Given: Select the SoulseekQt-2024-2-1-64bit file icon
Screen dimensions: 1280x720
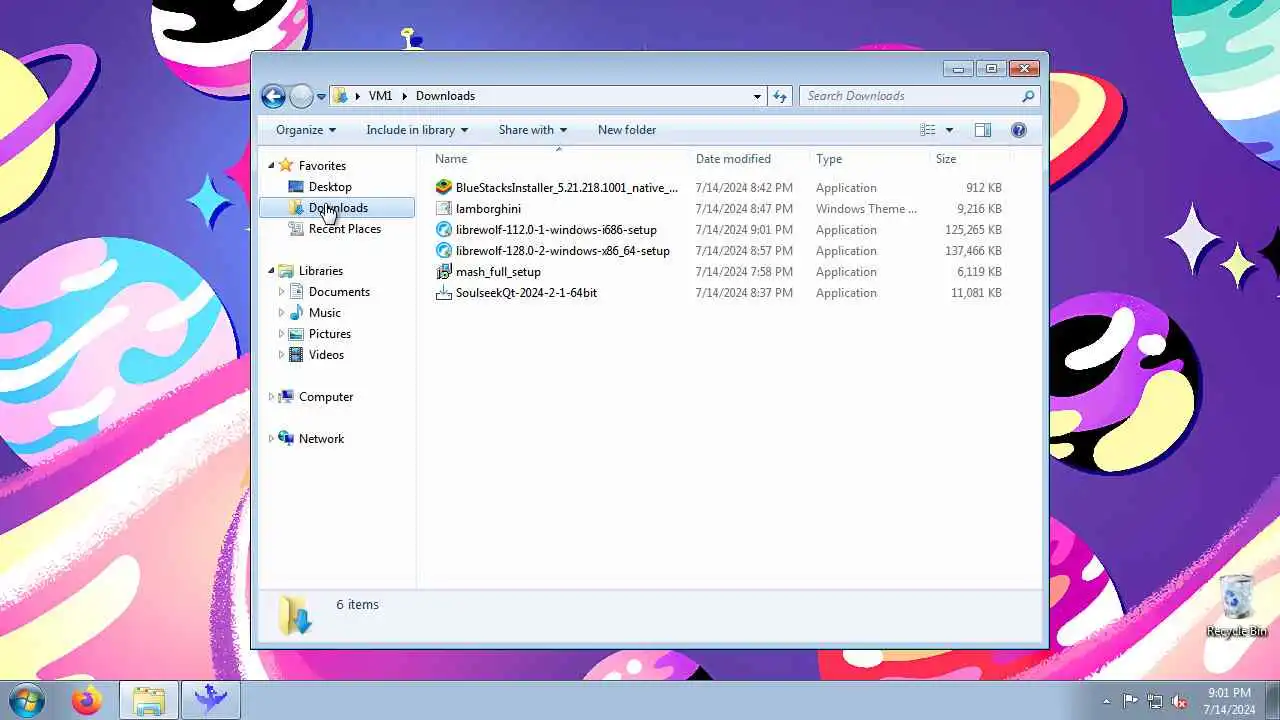Looking at the screenshot, I should tap(444, 293).
